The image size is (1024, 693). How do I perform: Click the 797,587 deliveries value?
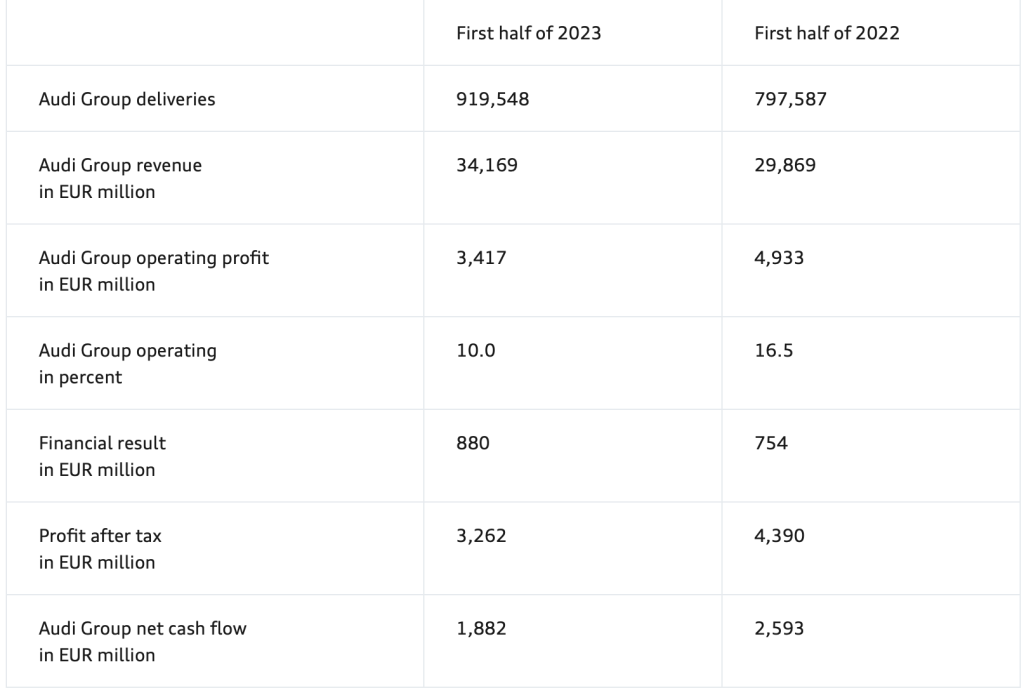790,99
